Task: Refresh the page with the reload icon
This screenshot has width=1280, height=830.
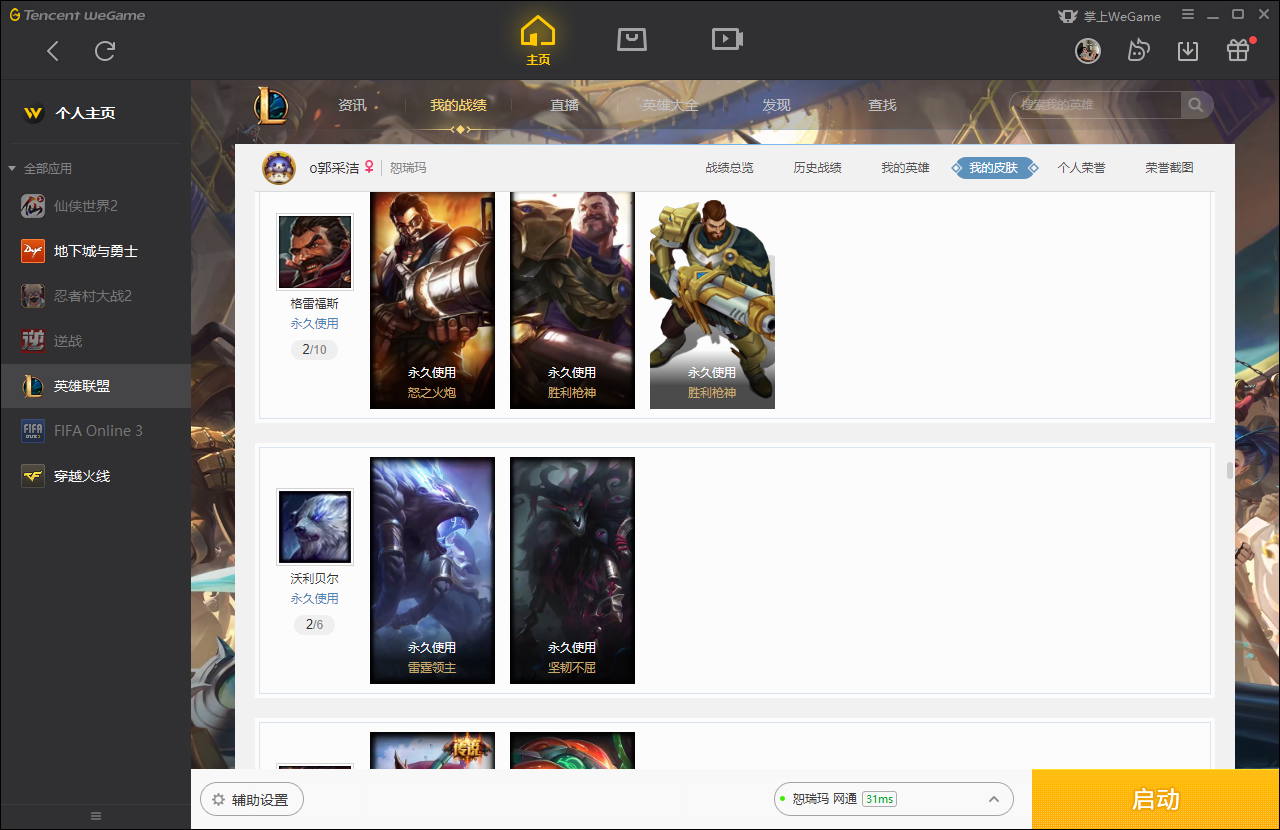Action: coord(105,51)
